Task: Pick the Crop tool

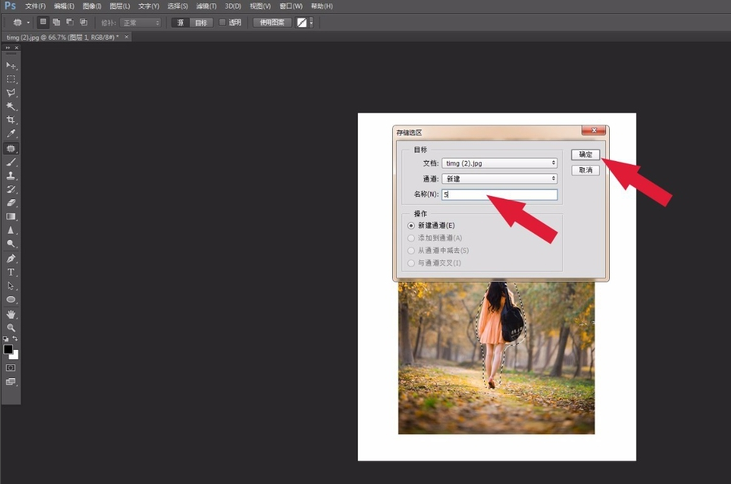Action: (11, 120)
